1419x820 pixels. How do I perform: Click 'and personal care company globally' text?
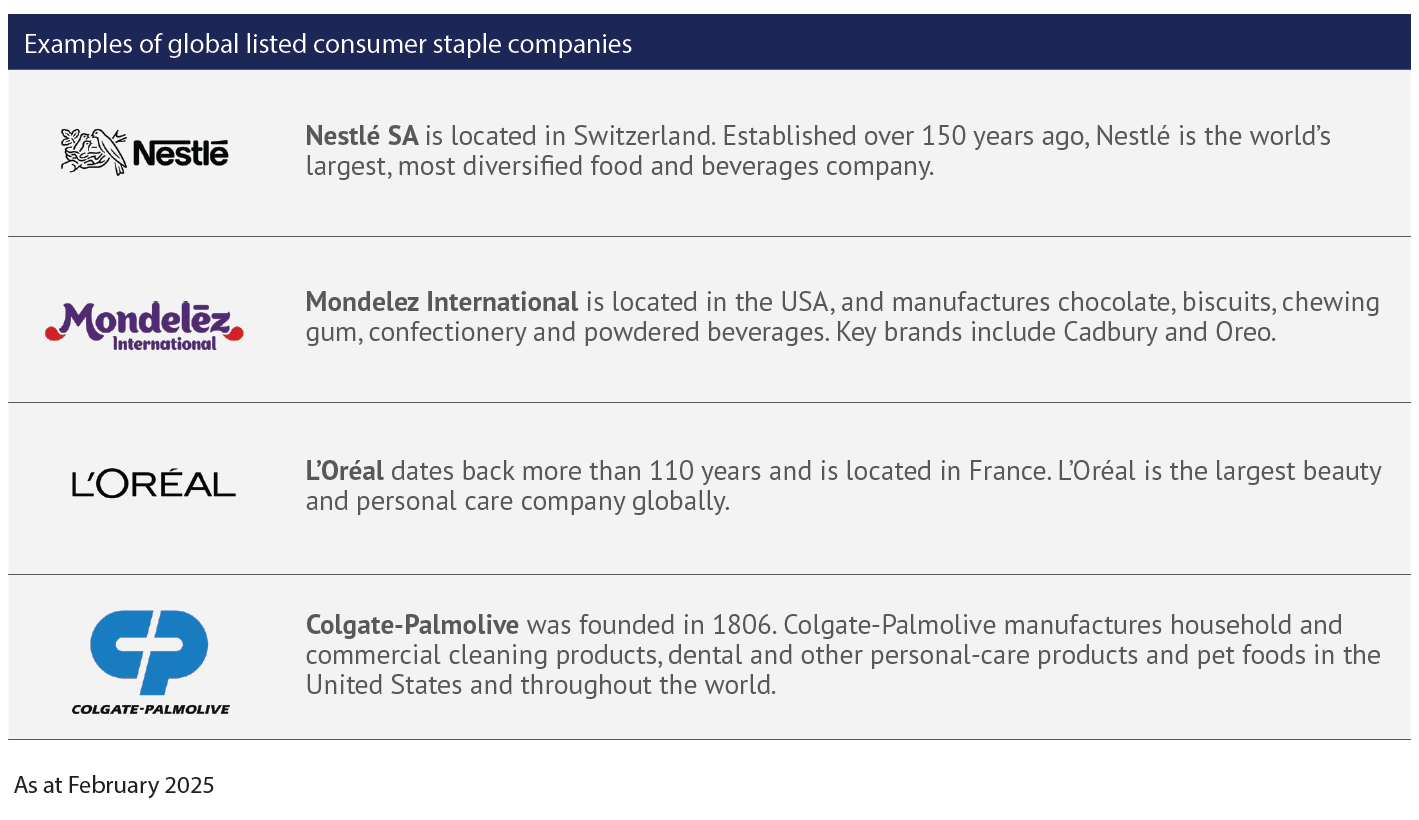[518, 501]
